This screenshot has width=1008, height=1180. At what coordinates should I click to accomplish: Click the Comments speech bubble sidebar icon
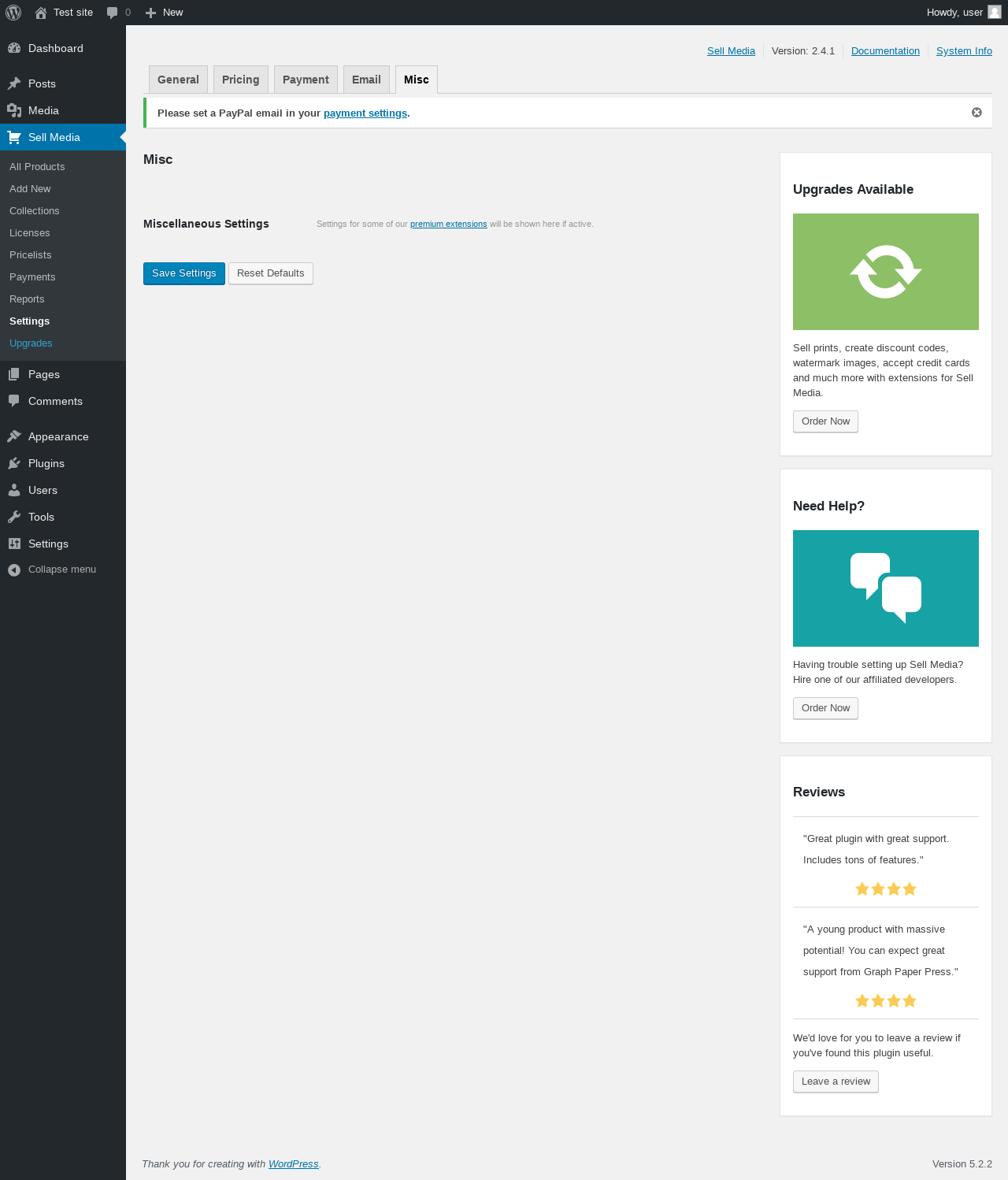click(14, 401)
